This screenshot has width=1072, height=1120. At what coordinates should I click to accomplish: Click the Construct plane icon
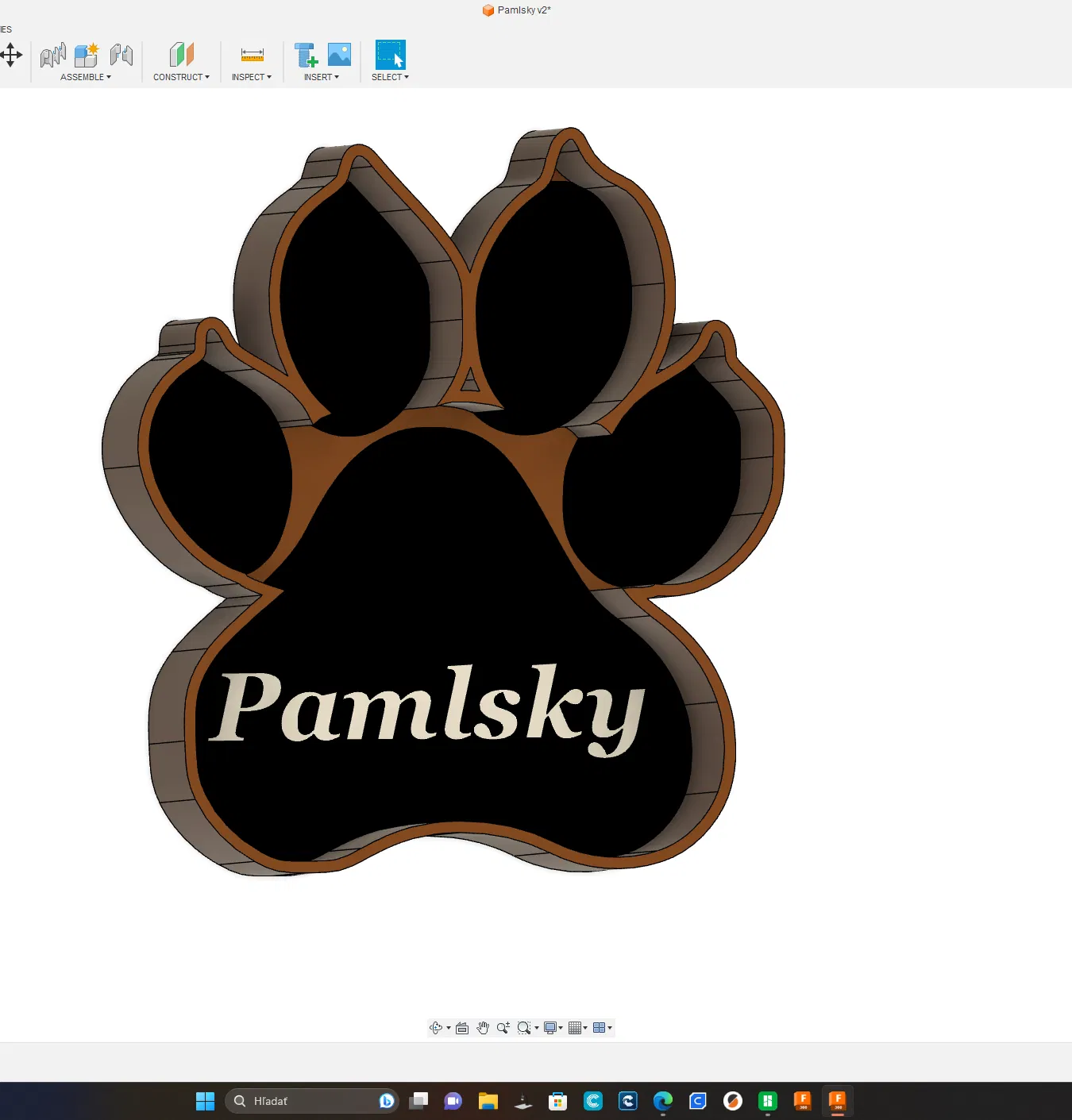(x=181, y=55)
